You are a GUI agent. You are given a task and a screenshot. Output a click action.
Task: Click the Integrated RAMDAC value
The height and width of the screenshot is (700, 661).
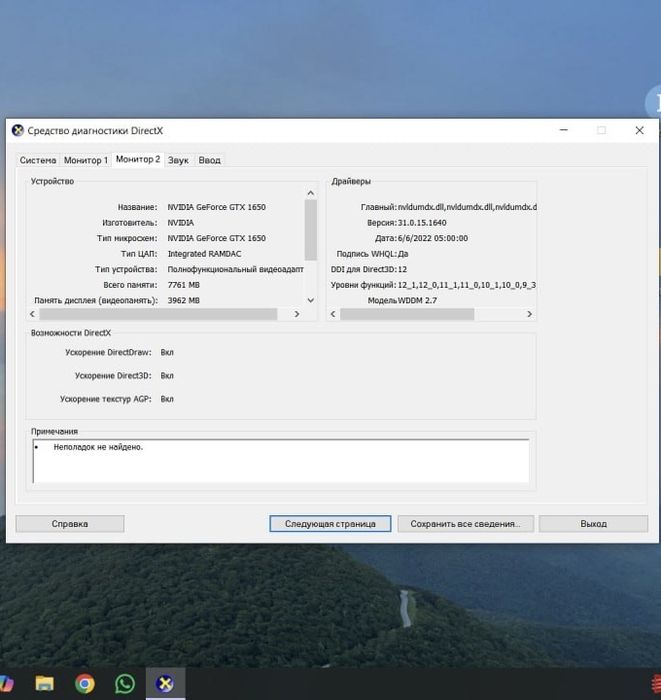click(x=204, y=254)
